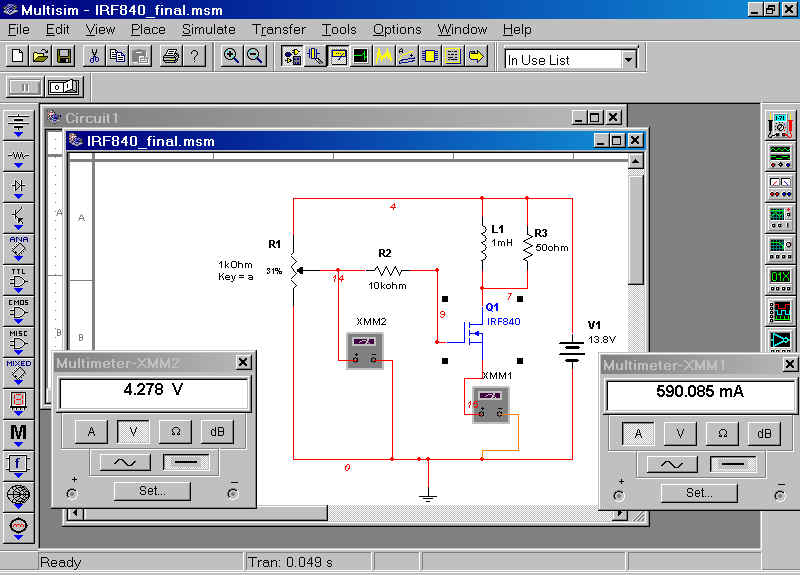Click the yellow arrow transfer icon

476,56
